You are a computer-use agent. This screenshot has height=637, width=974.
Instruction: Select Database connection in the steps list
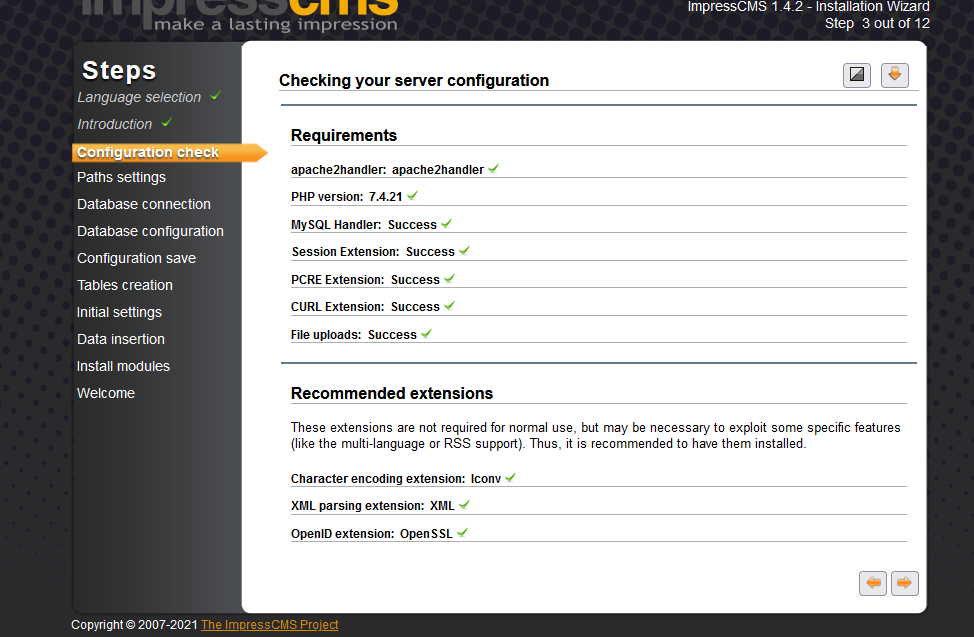(x=144, y=204)
